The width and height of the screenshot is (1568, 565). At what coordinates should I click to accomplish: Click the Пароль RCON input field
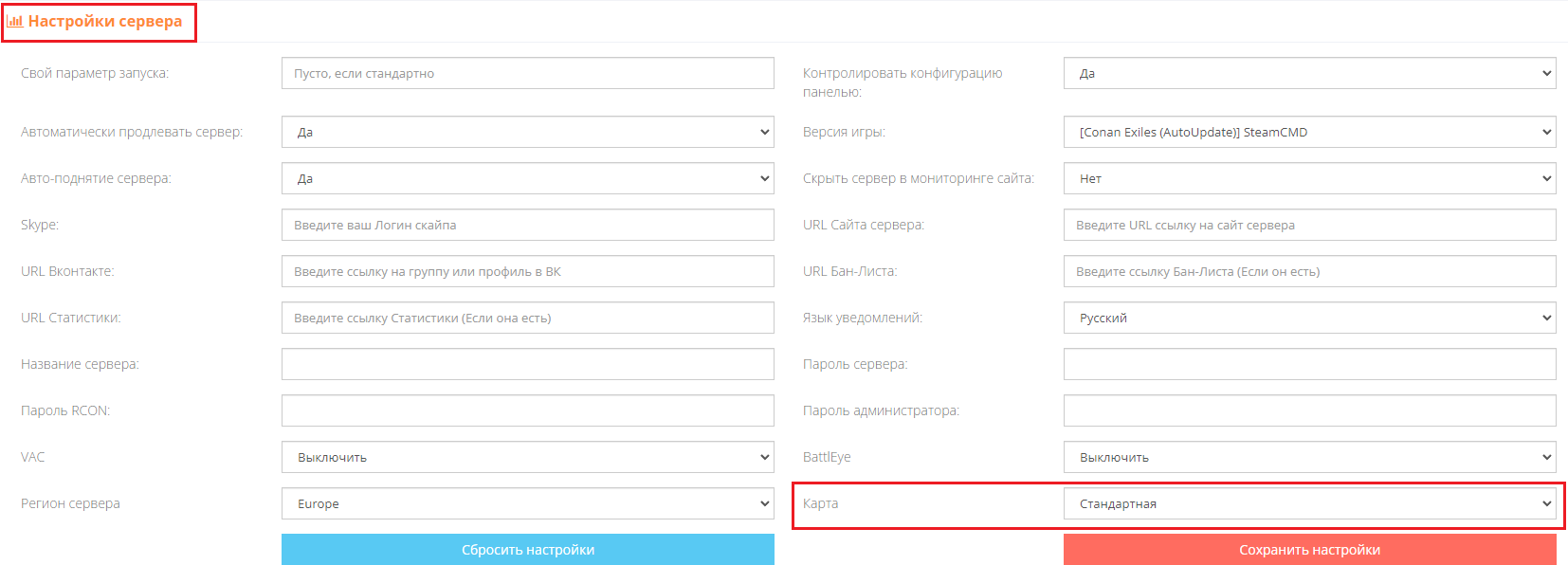tap(528, 410)
